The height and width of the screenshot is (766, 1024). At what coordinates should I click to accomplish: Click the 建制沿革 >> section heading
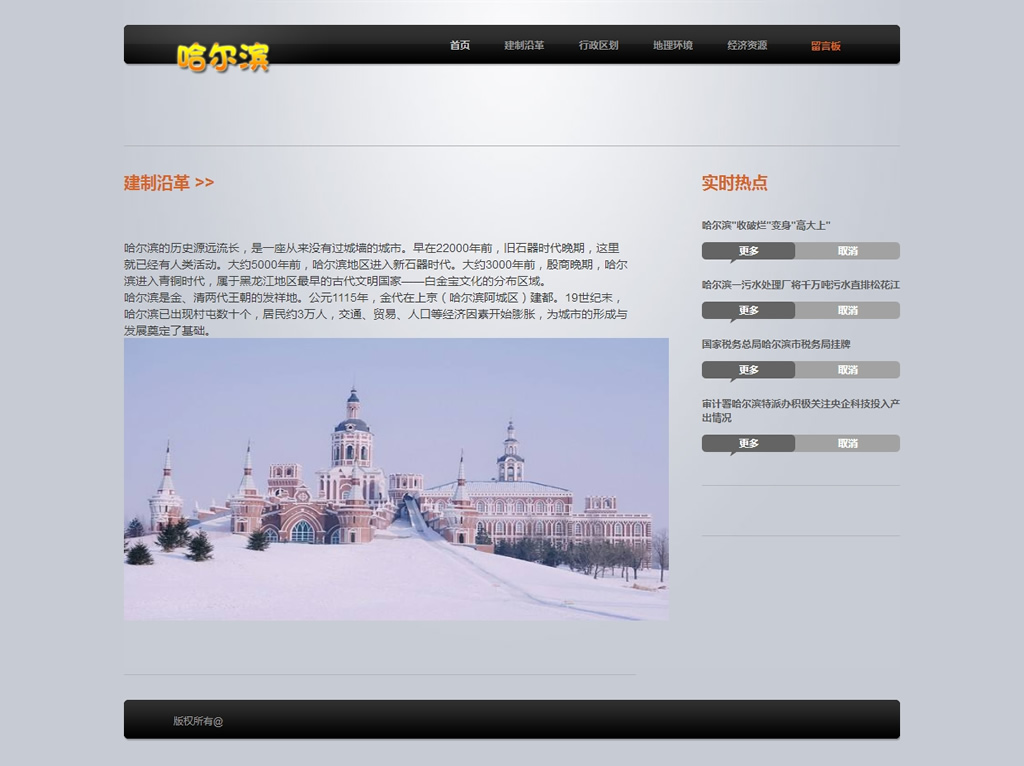coord(169,183)
